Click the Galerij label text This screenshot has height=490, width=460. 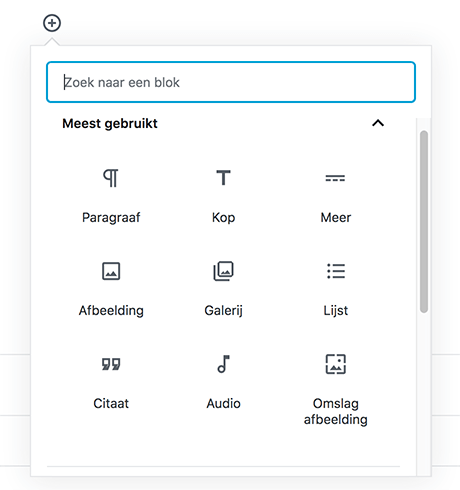point(223,311)
